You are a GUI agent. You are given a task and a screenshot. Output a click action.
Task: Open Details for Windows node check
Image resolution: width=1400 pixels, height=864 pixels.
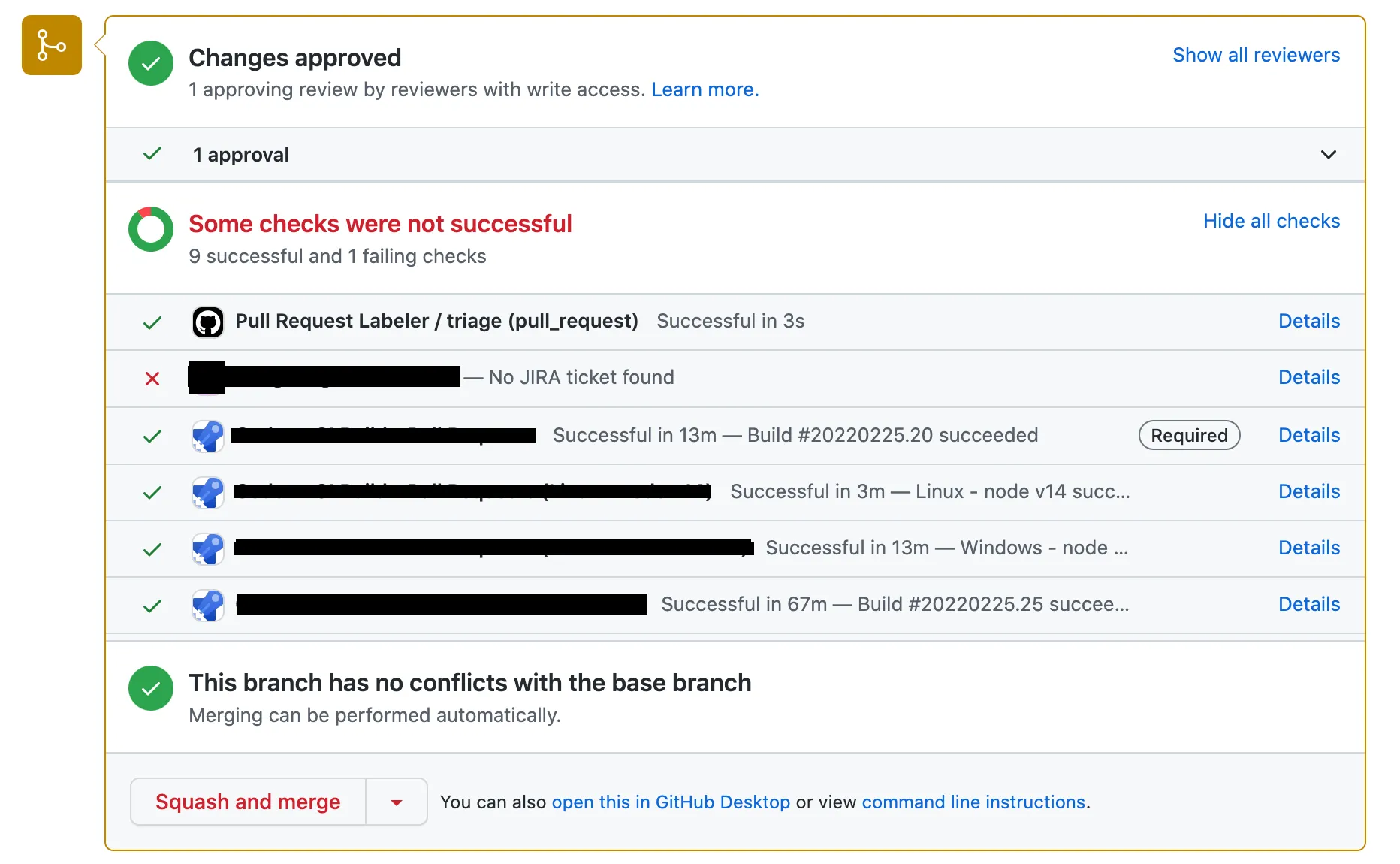(x=1309, y=548)
